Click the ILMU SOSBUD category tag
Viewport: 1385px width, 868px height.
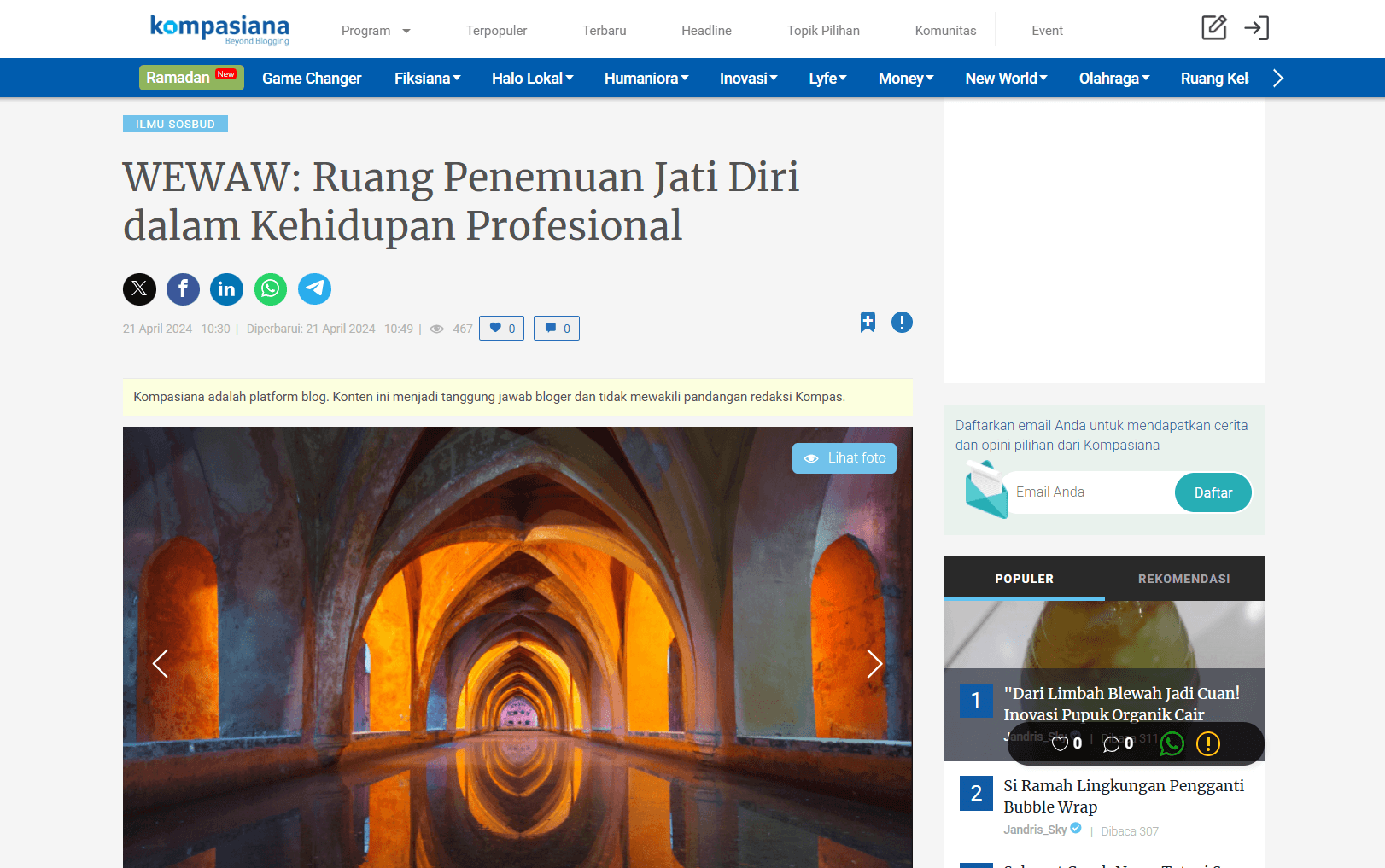coord(175,124)
